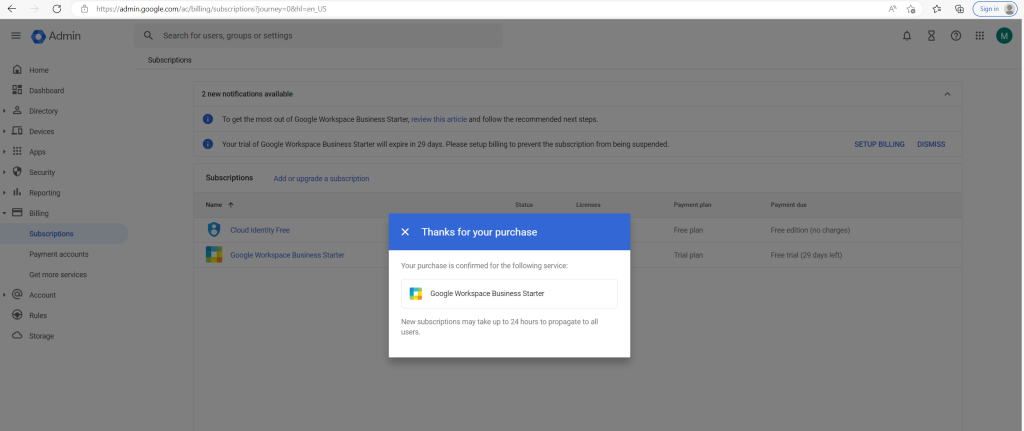The image size is (1024, 431).
Task: Click the Home sidebar icon
Action: click(18, 70)
